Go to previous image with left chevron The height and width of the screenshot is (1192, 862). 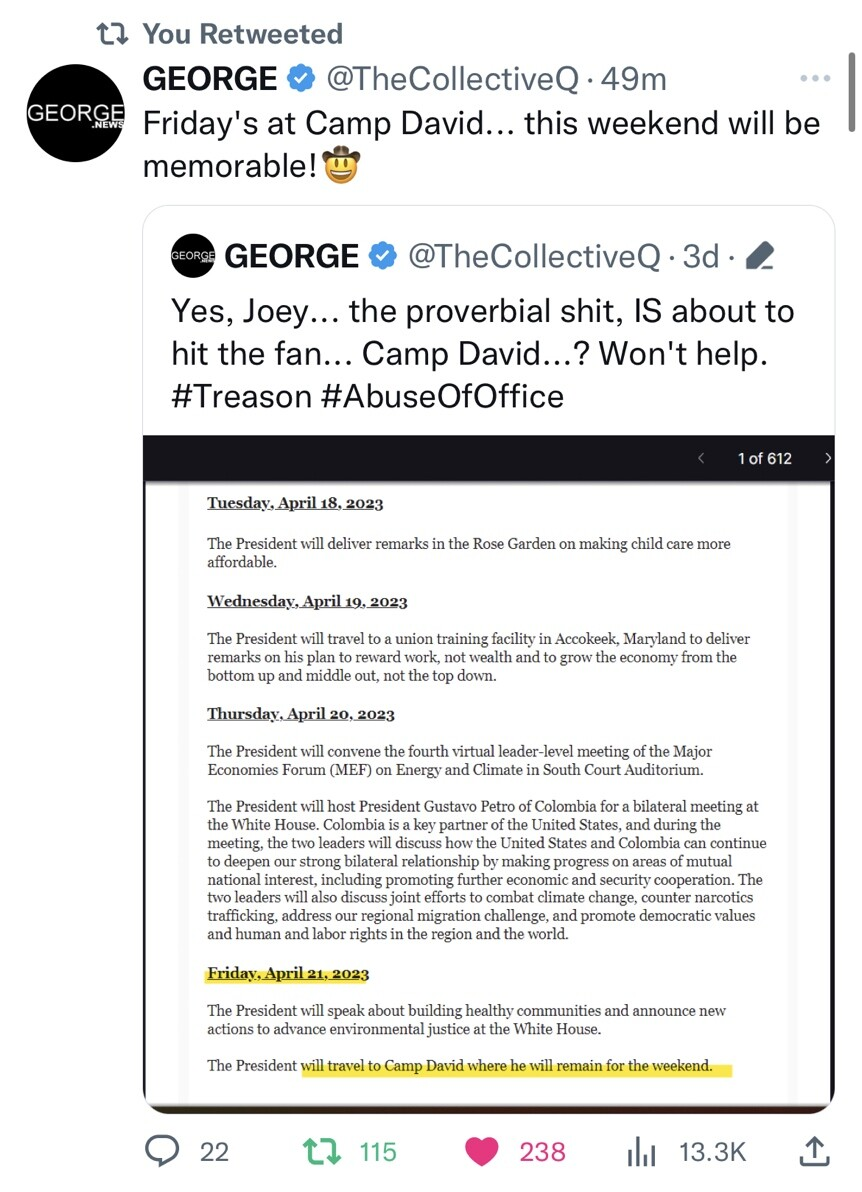click(701, 458)
